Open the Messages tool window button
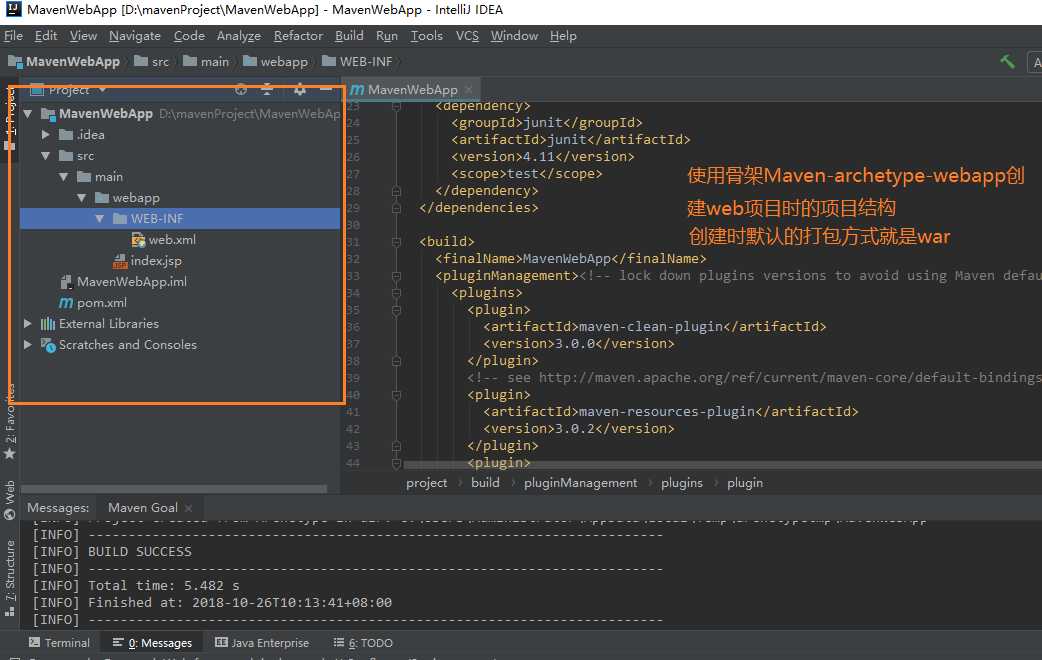This screenshot has width=1042, height=660. (152, 643)
